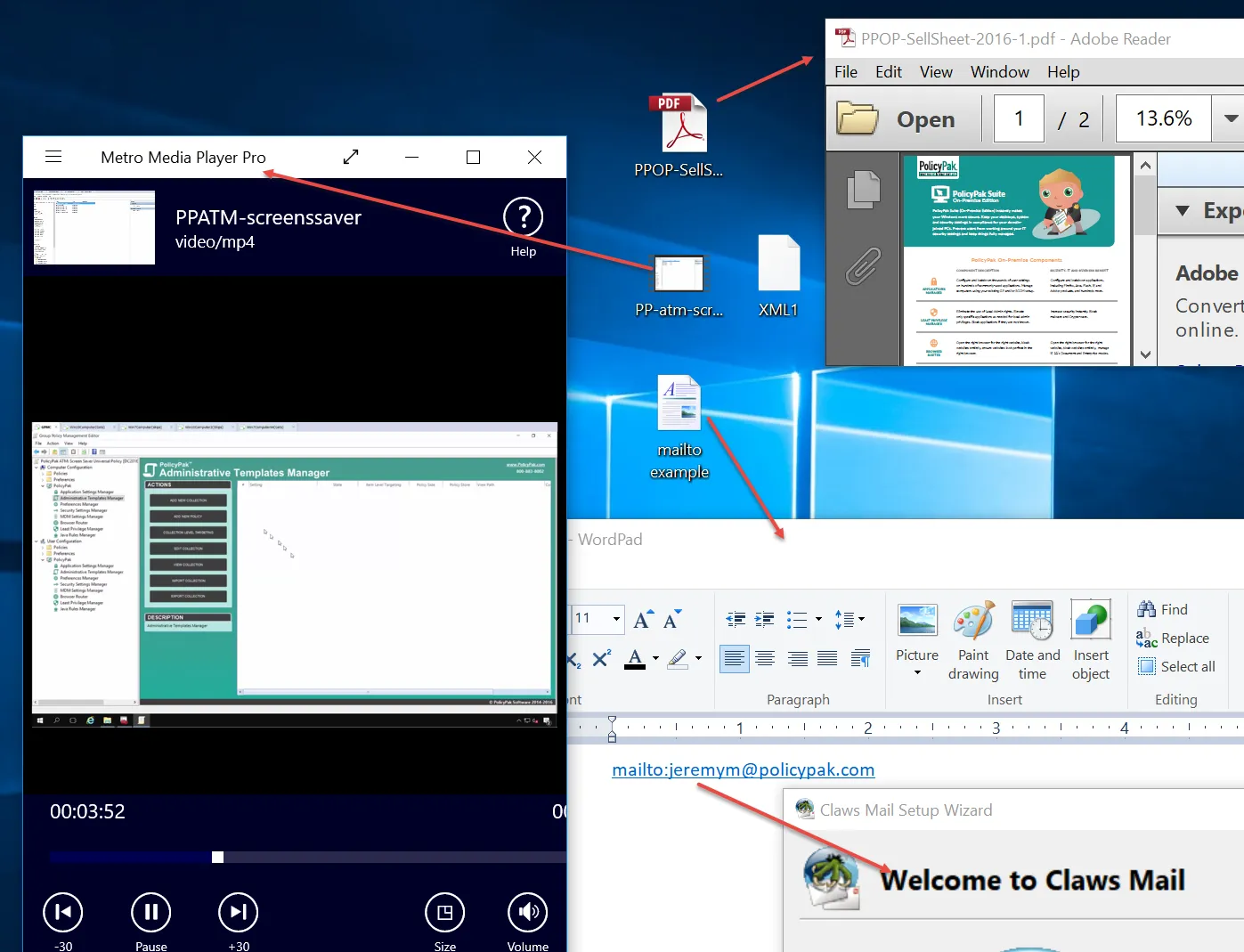
Task: Open the Metro Media Player hamburger menu
Action: point(53,157)
